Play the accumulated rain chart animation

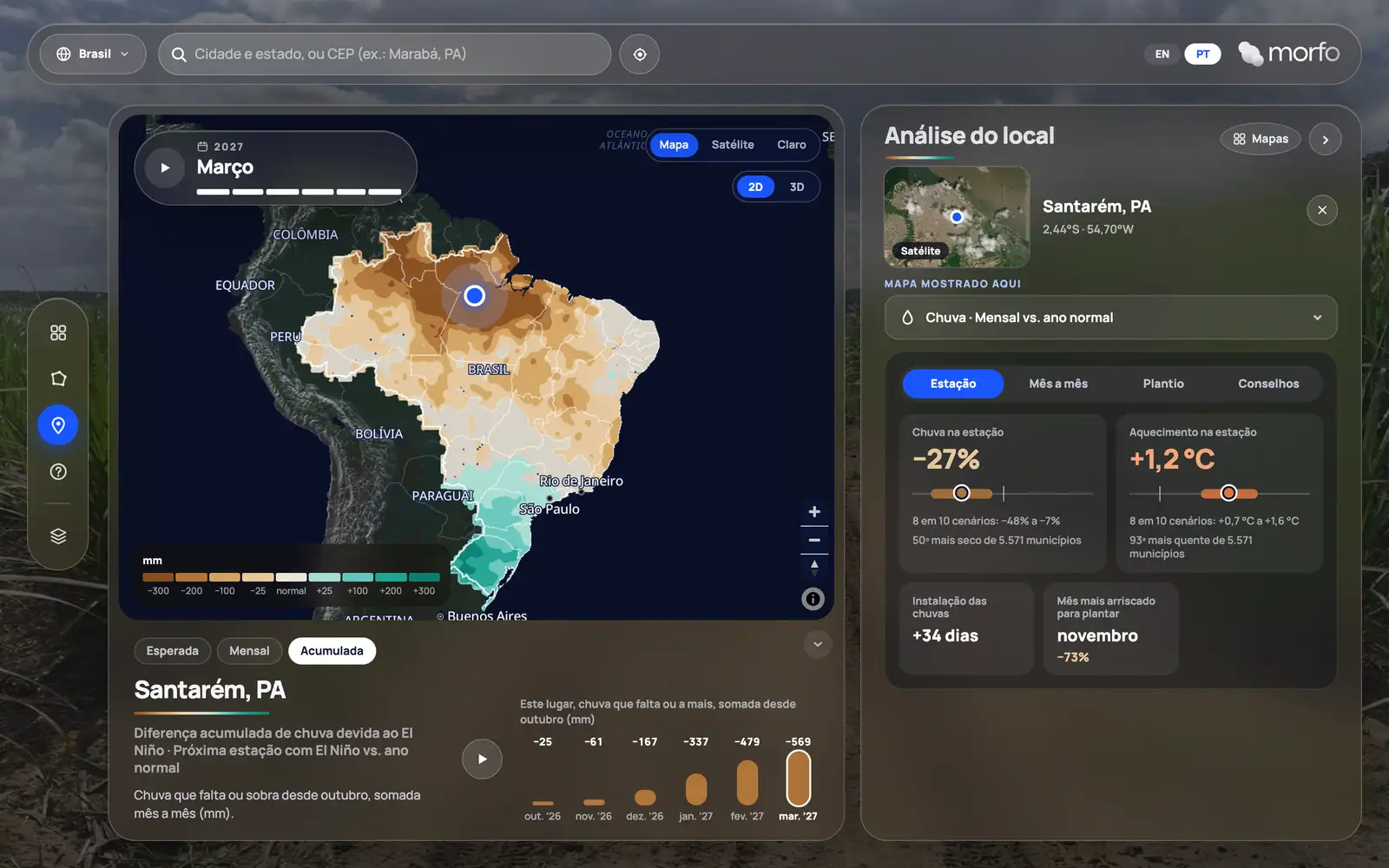(x=482, y=759)
